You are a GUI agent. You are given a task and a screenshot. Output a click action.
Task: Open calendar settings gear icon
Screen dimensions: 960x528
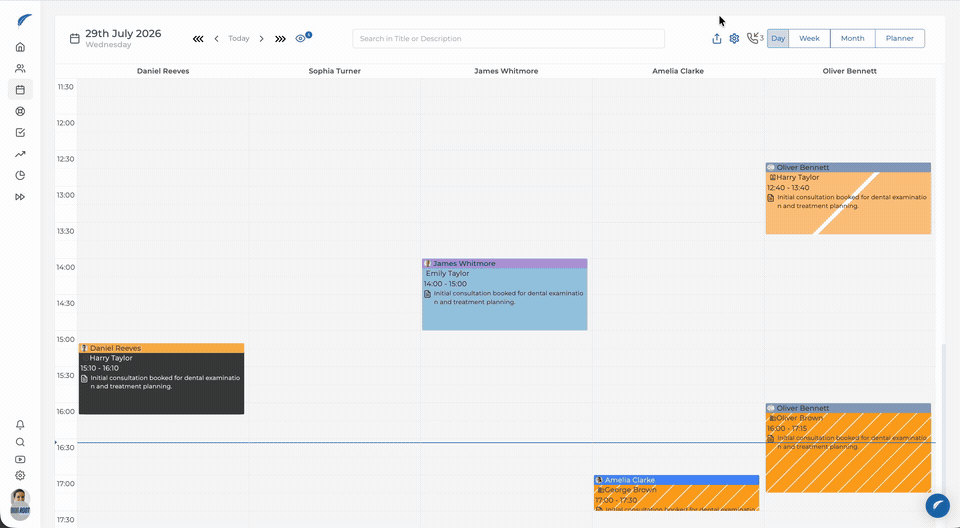tap(734, 39)
